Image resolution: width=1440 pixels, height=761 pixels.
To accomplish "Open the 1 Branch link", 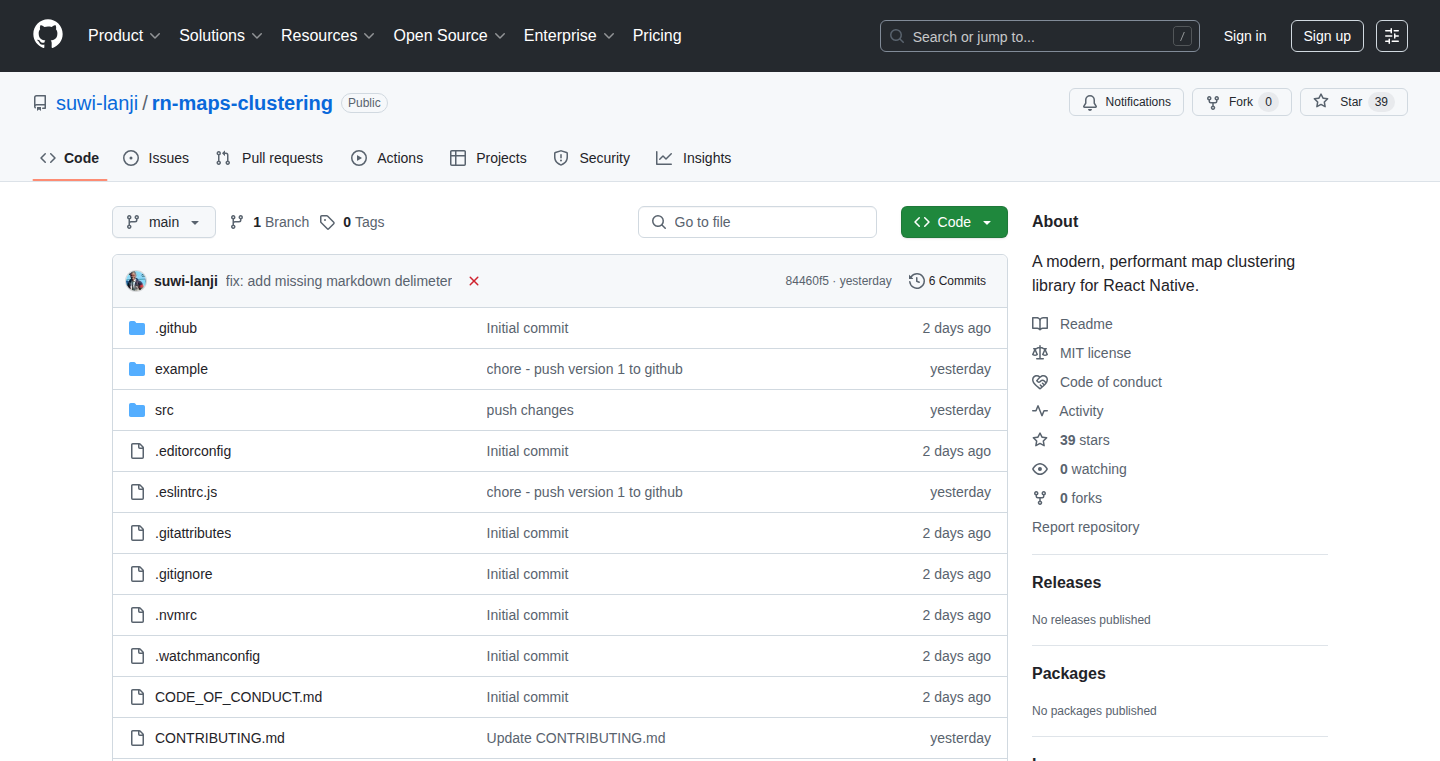I will pos(270,222).
